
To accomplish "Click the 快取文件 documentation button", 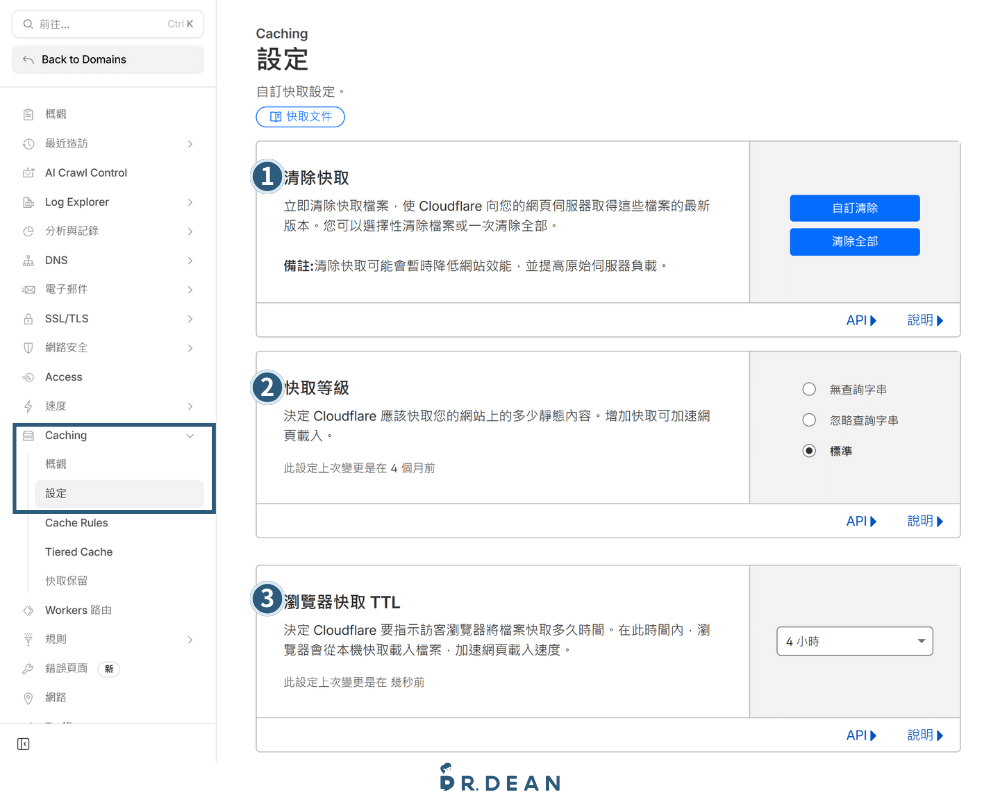I will [300, 117].
